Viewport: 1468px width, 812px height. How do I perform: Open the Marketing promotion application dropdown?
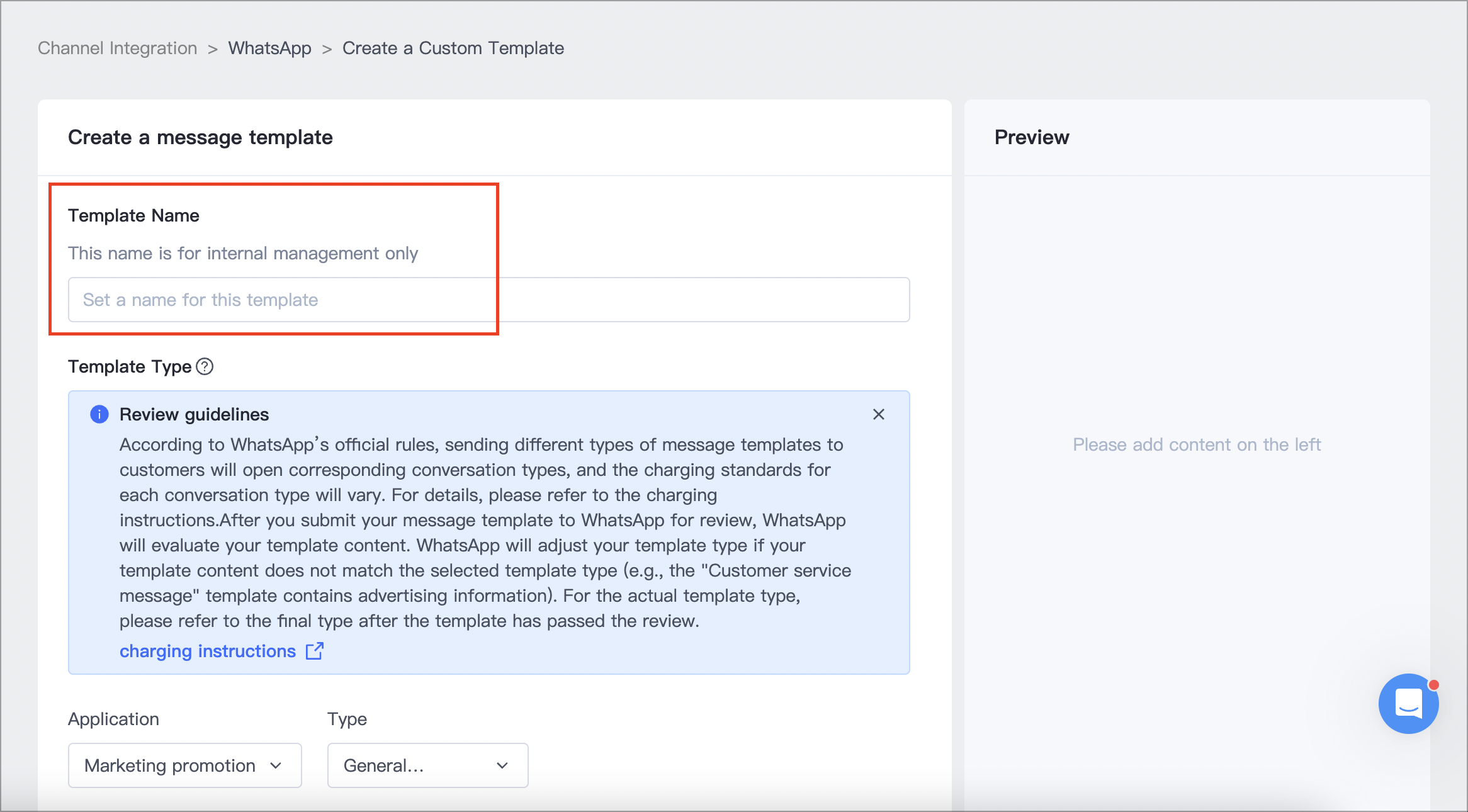(185, 765)
